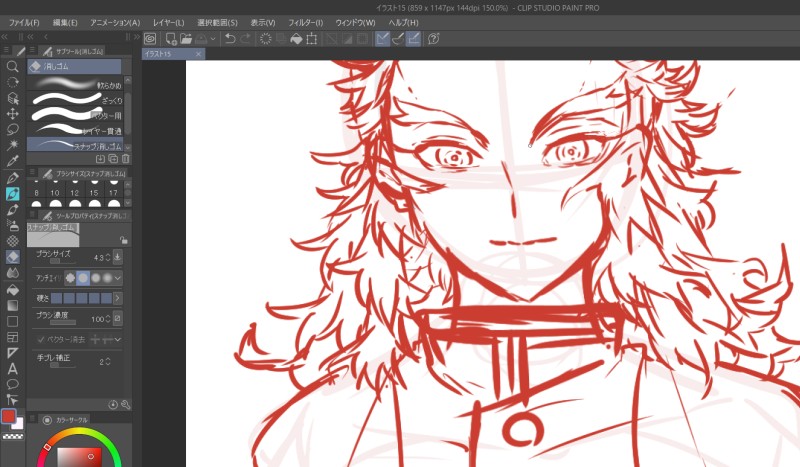
Task: Open the brush size palette menu
Action: 32,173
